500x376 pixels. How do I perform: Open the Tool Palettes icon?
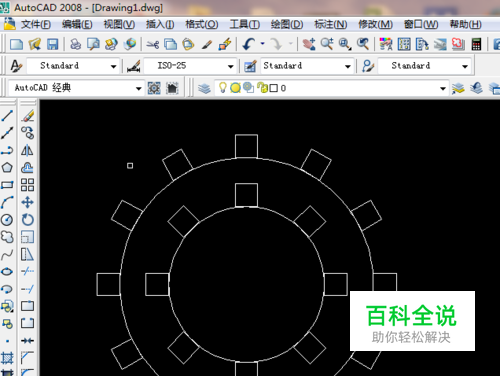coord(422,44)
